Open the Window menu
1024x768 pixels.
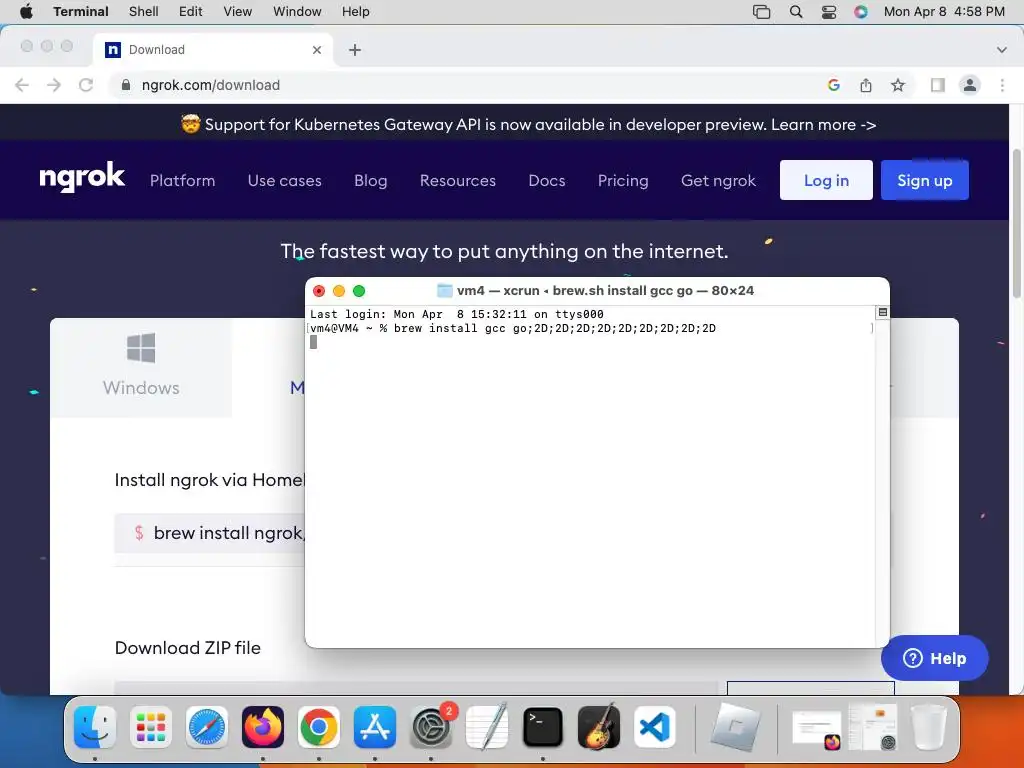(x=296, y=11)
